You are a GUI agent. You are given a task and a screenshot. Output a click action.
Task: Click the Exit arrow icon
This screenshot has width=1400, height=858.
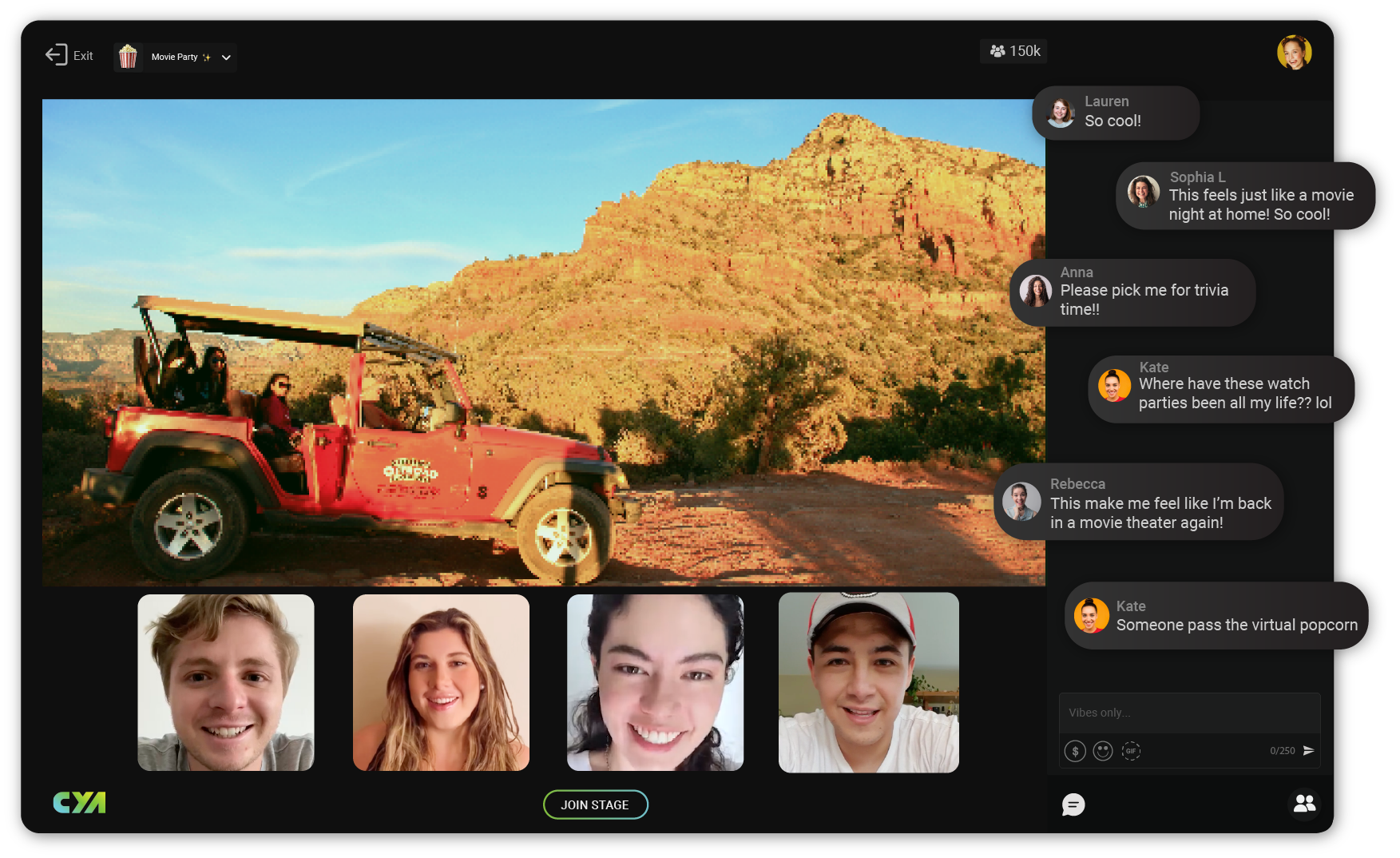(x=56, y=55)
